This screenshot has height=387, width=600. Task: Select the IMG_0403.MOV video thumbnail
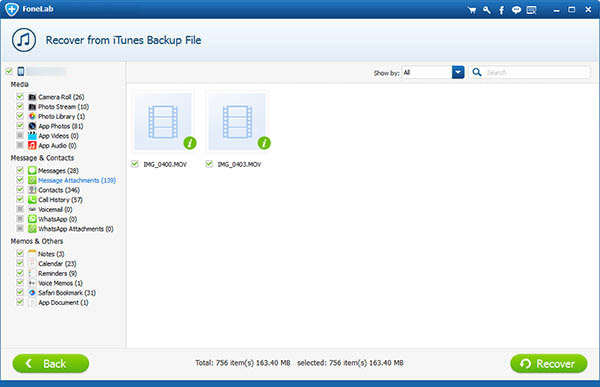(x=237, y=121)
